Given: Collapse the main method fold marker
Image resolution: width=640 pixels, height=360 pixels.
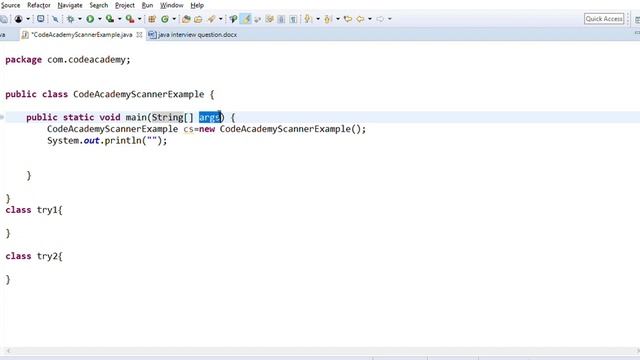Looking at the screenshot, I should tap(2, 117).
